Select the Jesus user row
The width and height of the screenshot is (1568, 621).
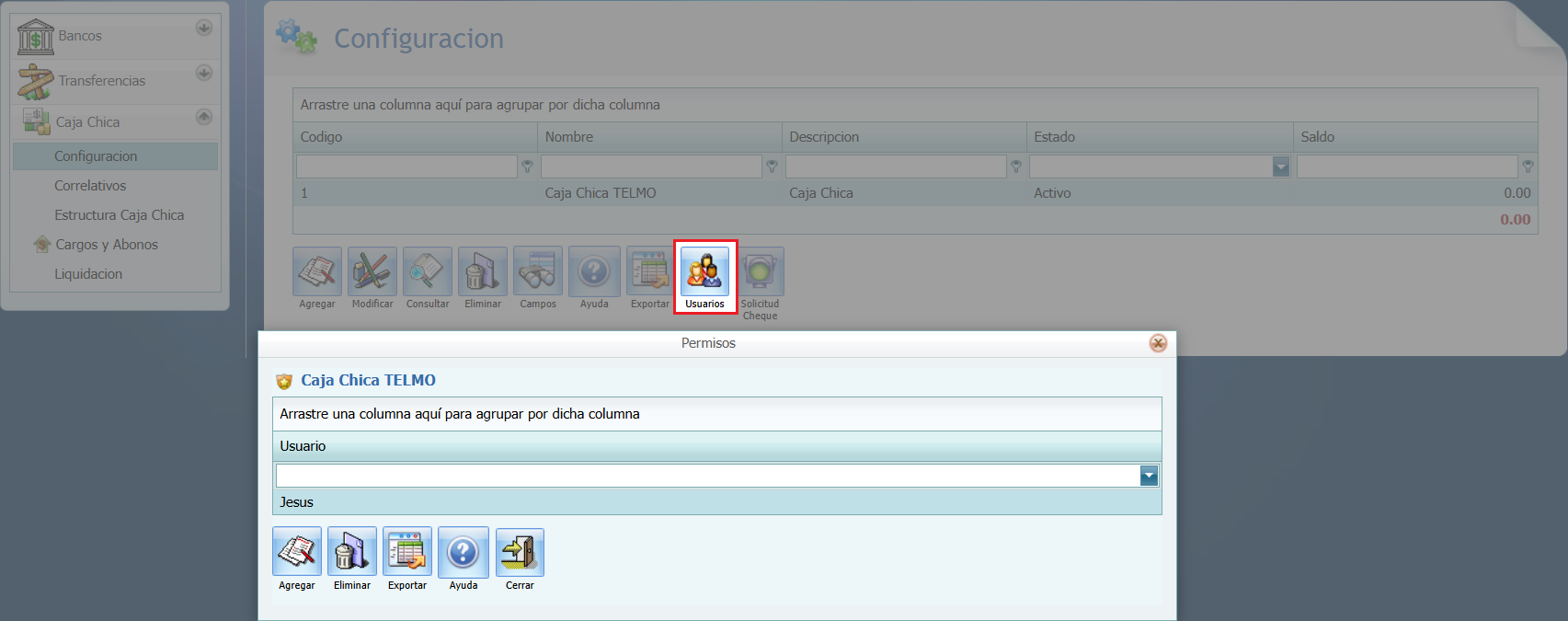click(296, 502)
